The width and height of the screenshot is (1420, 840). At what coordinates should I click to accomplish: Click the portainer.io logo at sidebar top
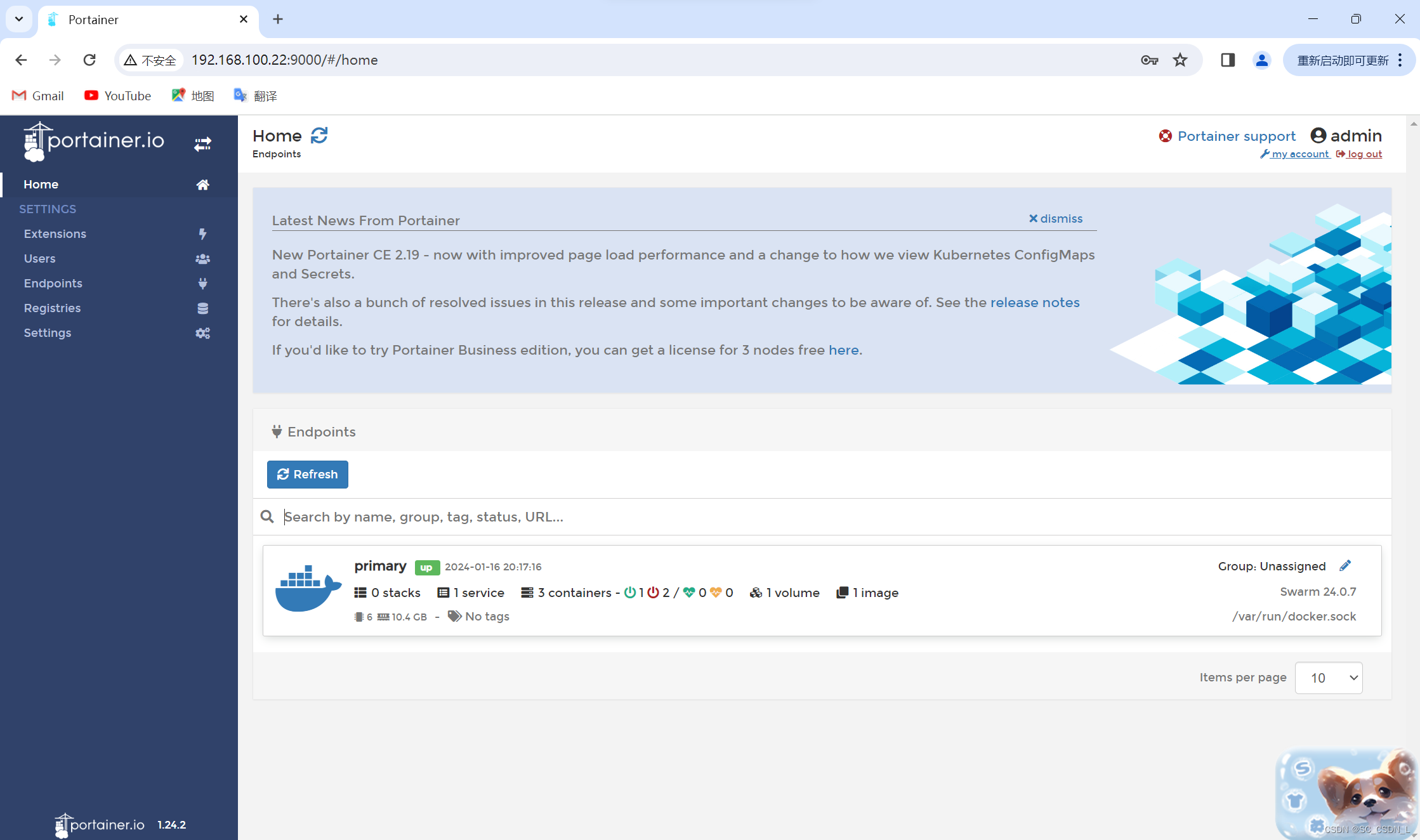pyautogui.click(x=94, y=141)
